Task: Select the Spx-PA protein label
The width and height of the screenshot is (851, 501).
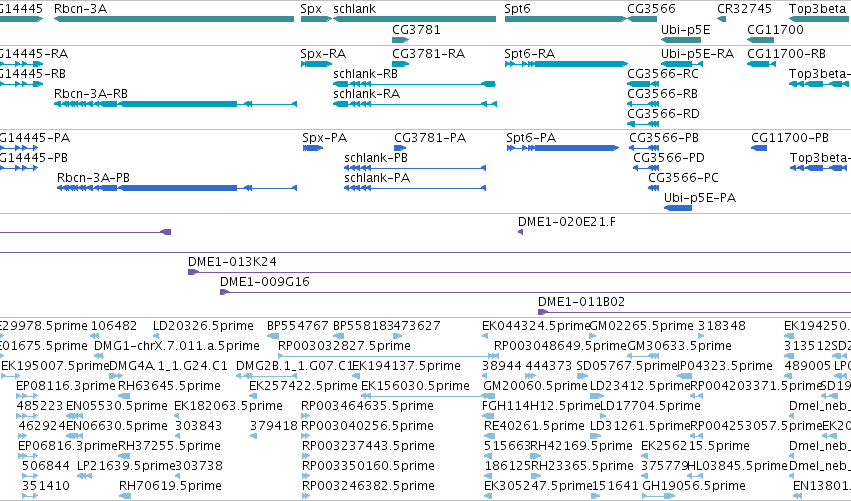Action: pos(325,138)
